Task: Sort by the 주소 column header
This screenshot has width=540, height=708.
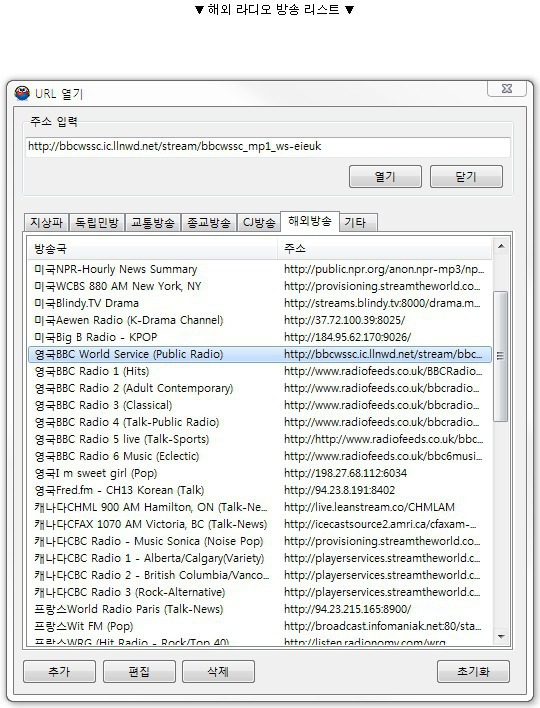Action: [x=384, y=248]
